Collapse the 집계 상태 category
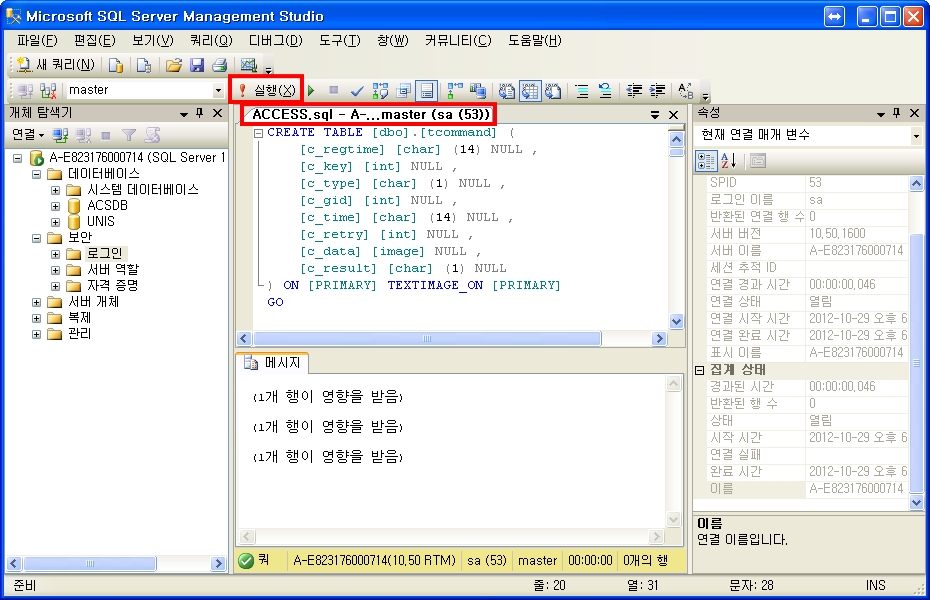930x600 pixels. [699, 370]
